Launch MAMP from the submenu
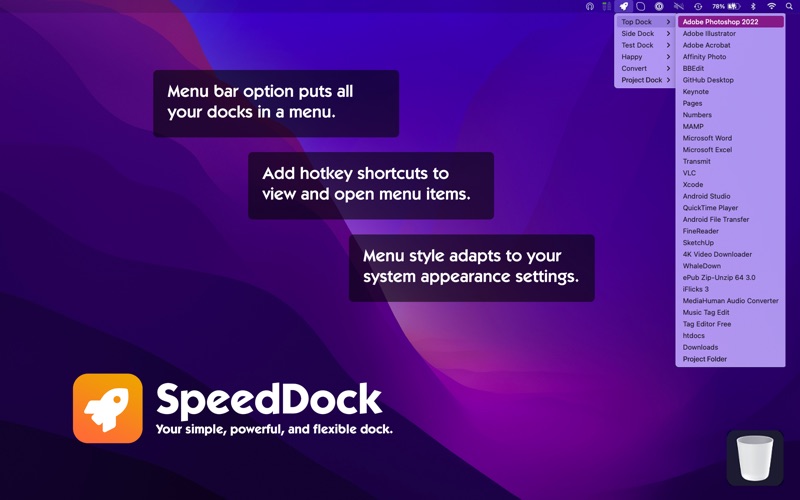The image size is (800, 500). (731, 127)
